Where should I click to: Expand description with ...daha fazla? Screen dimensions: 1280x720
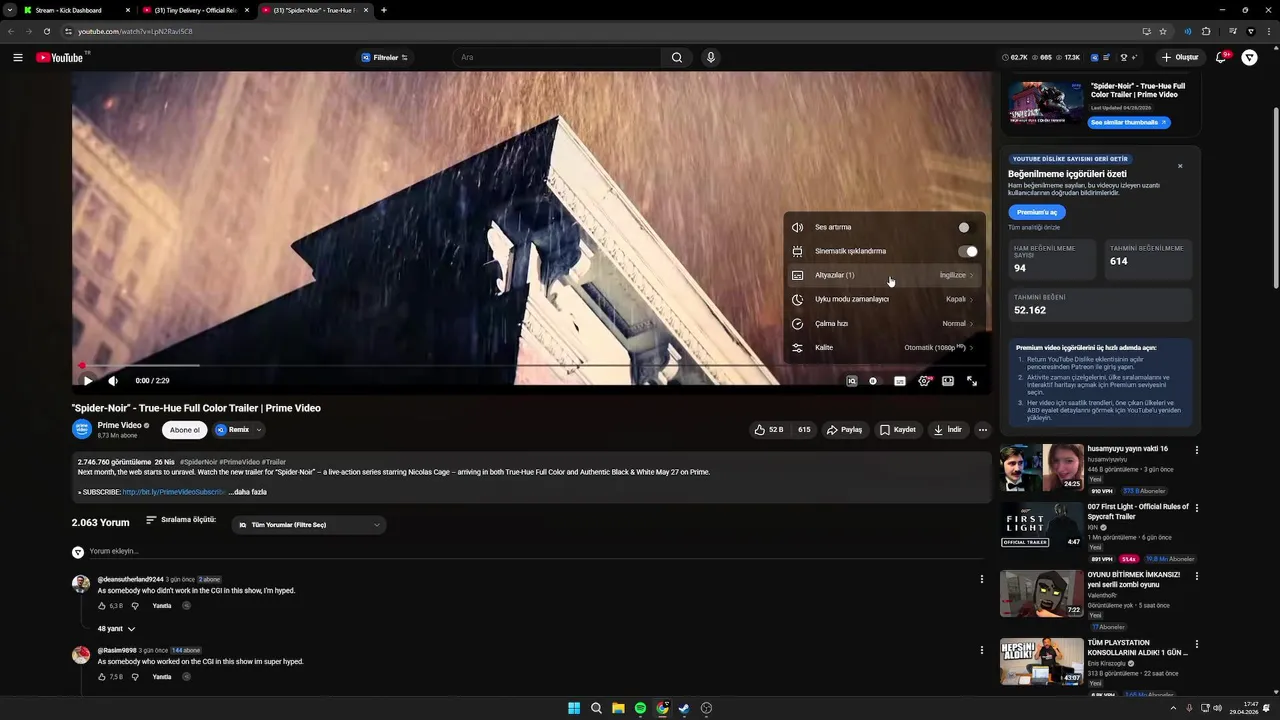coord(247,492)
